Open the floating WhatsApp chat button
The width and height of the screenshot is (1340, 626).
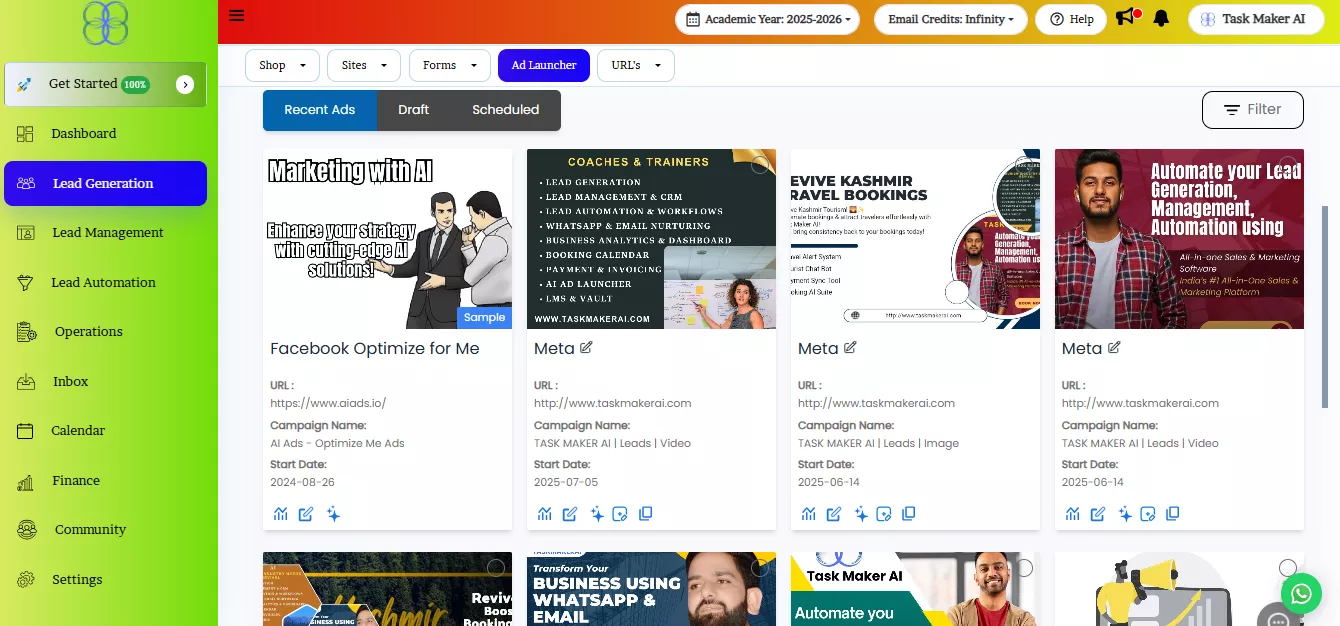coord(1300,593)
